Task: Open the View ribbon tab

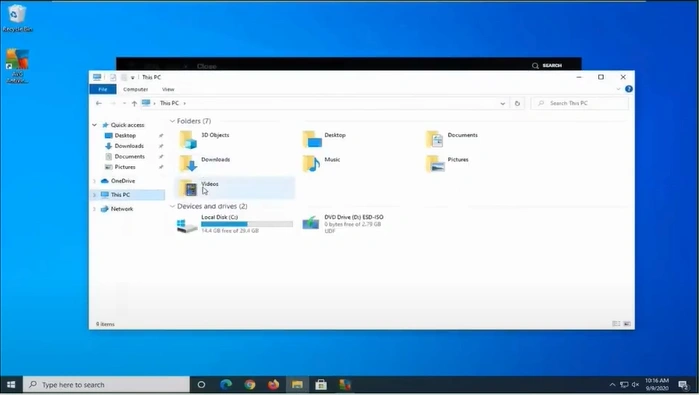Action: click(x=168, y=89)
